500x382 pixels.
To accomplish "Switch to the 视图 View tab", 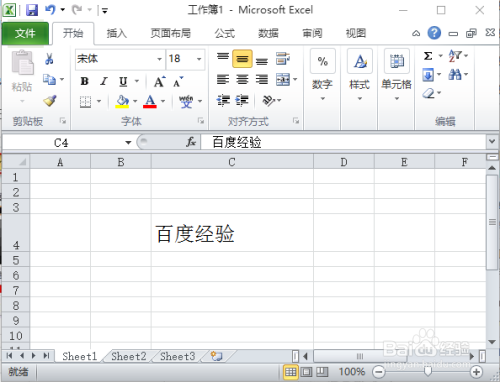I will coord(356,33).
